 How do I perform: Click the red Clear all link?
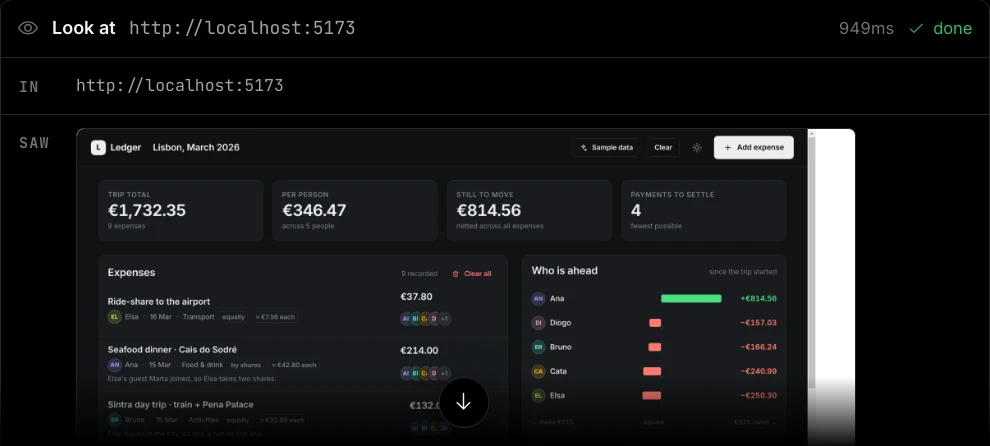[472, 274]
